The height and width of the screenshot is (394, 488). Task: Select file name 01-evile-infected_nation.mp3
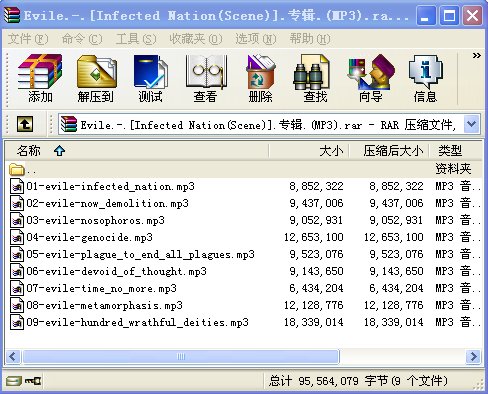tap(110, 186)
